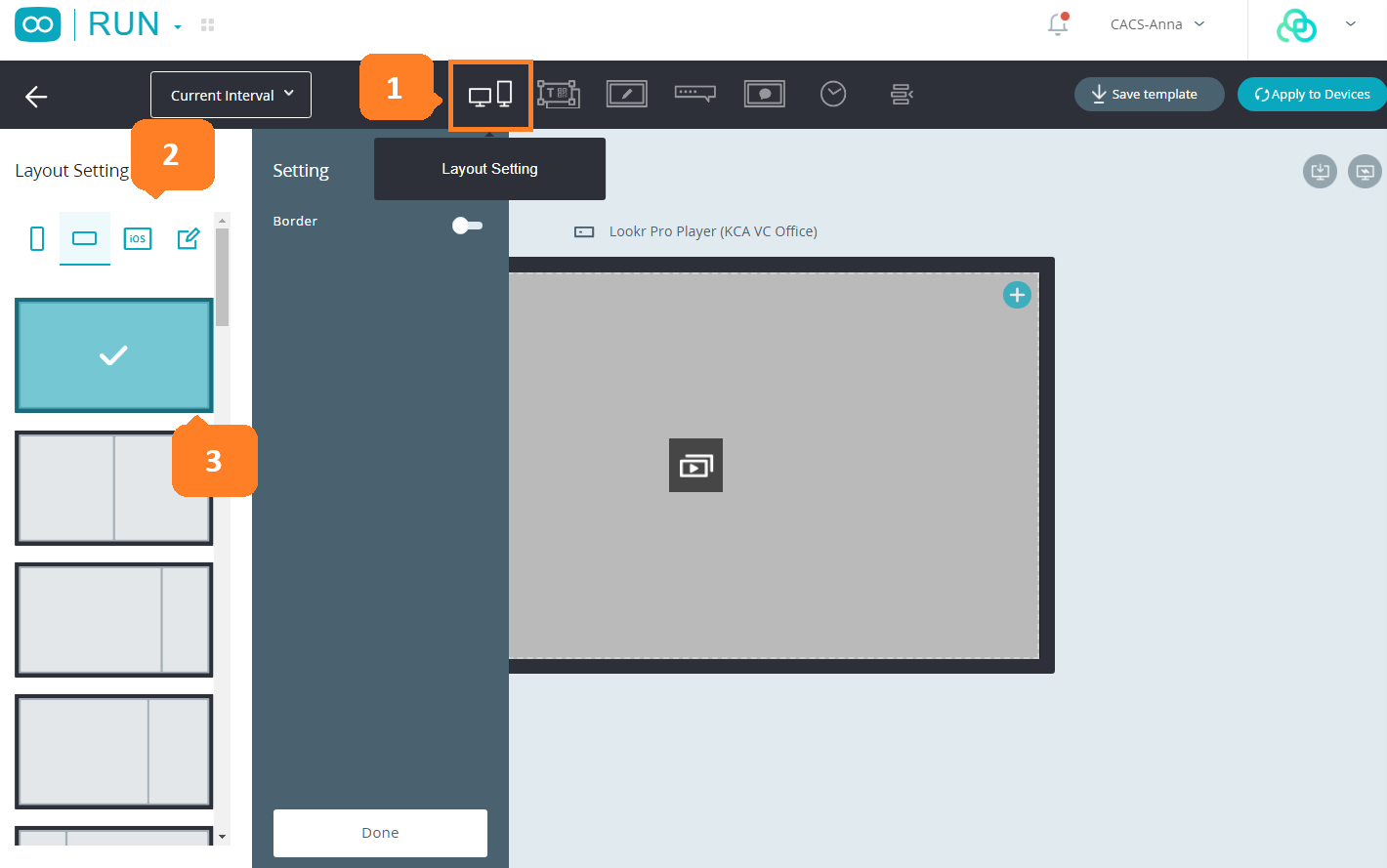Screen dimensions: 1387x868
Task: Add content with the plus button
Action: tap(1017, 295)
